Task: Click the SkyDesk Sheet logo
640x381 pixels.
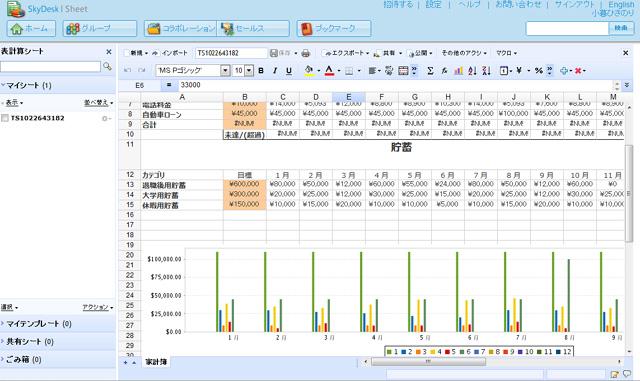Action: tap(47, 9)
